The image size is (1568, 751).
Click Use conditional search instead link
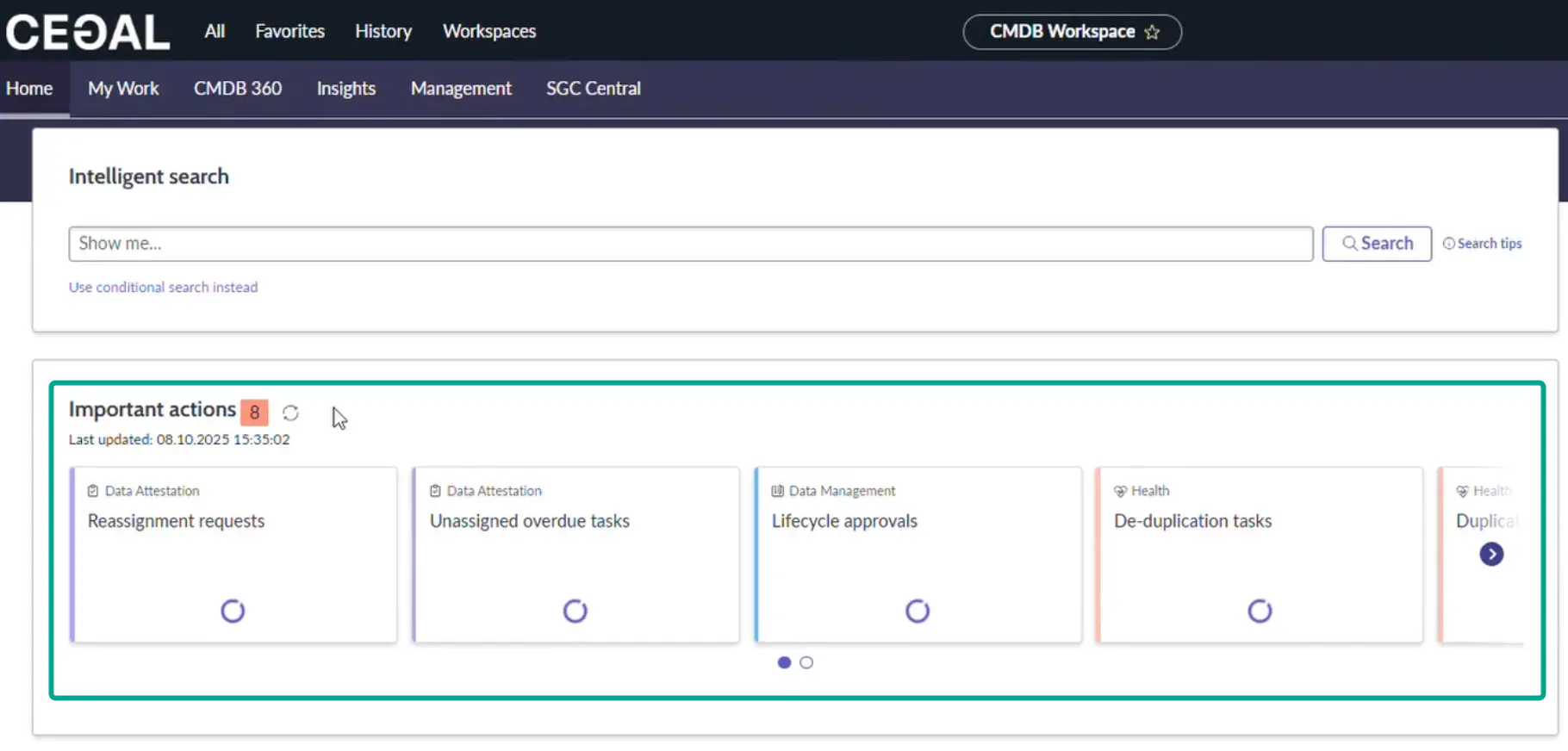(x=163, y=287)
